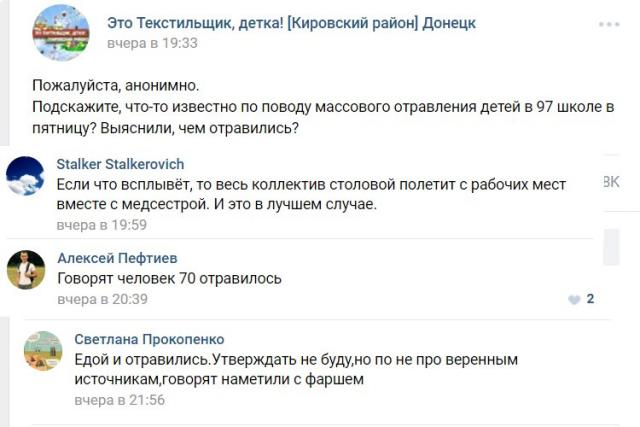Visit Светлана Прокопенко's profile name link
The height and width of the screenshot is (427, 640).
149,339
